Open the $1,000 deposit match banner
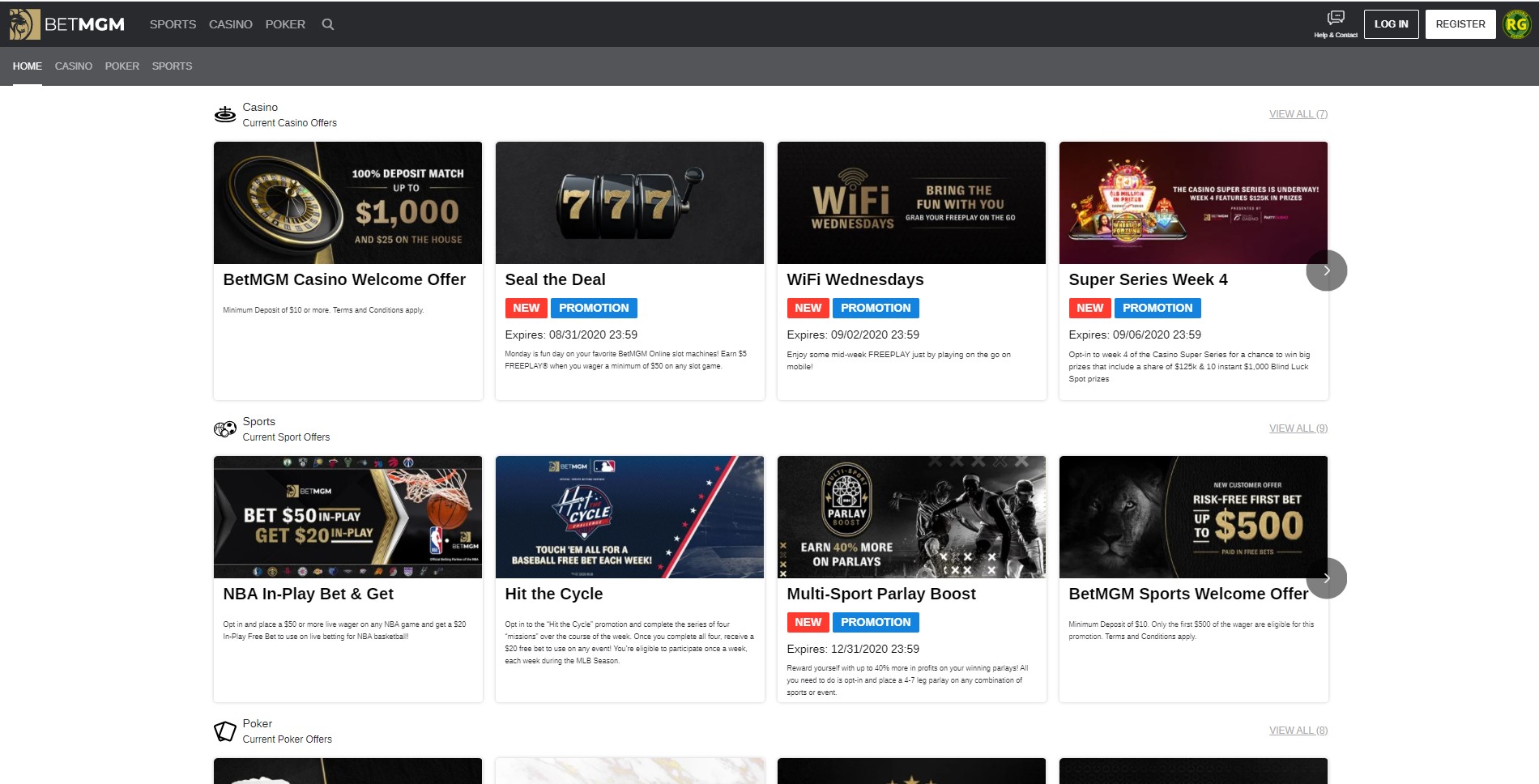The height and width of the screenshot is (784, 1539). 347,203
